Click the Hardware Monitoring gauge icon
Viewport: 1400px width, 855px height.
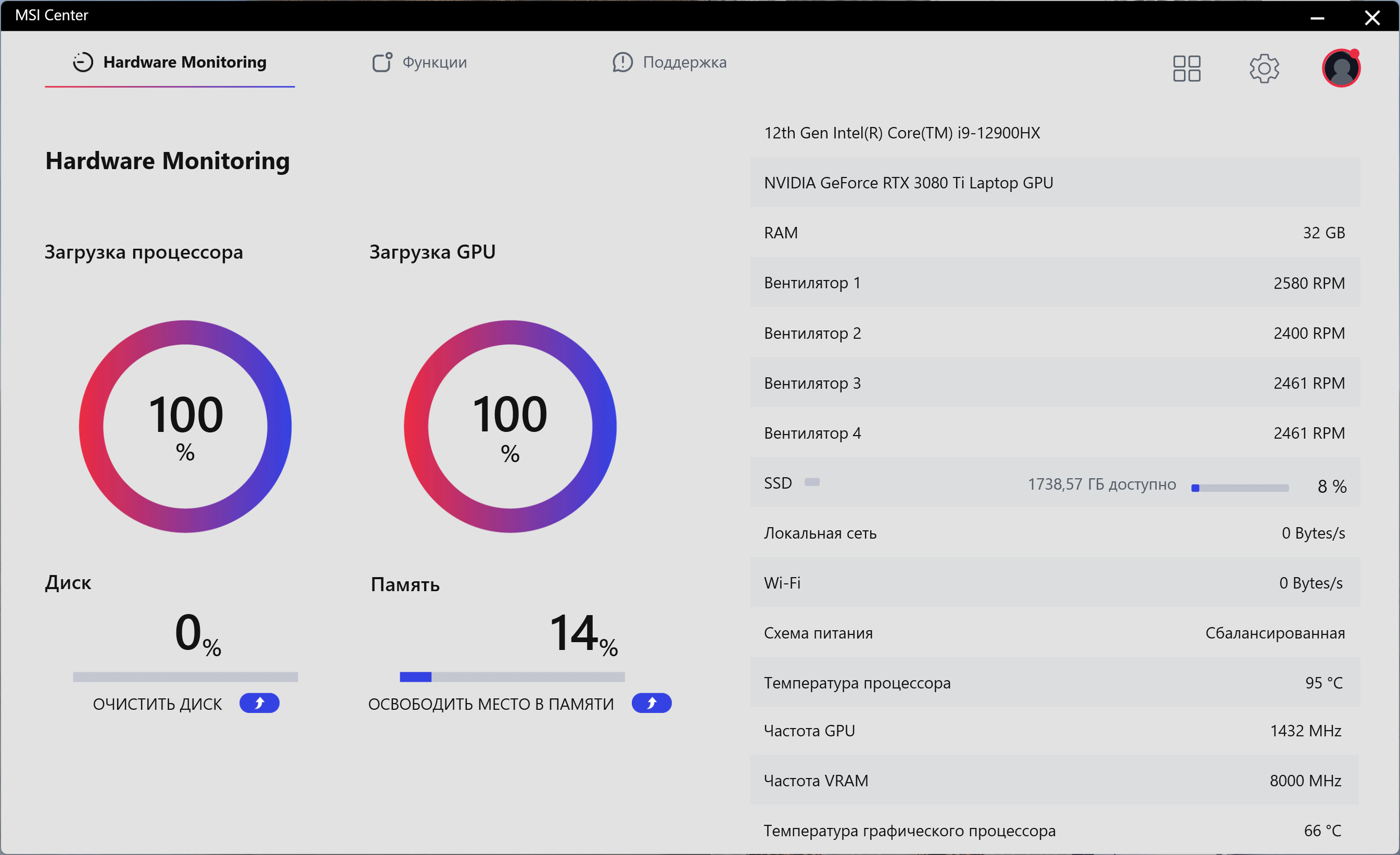83,62
